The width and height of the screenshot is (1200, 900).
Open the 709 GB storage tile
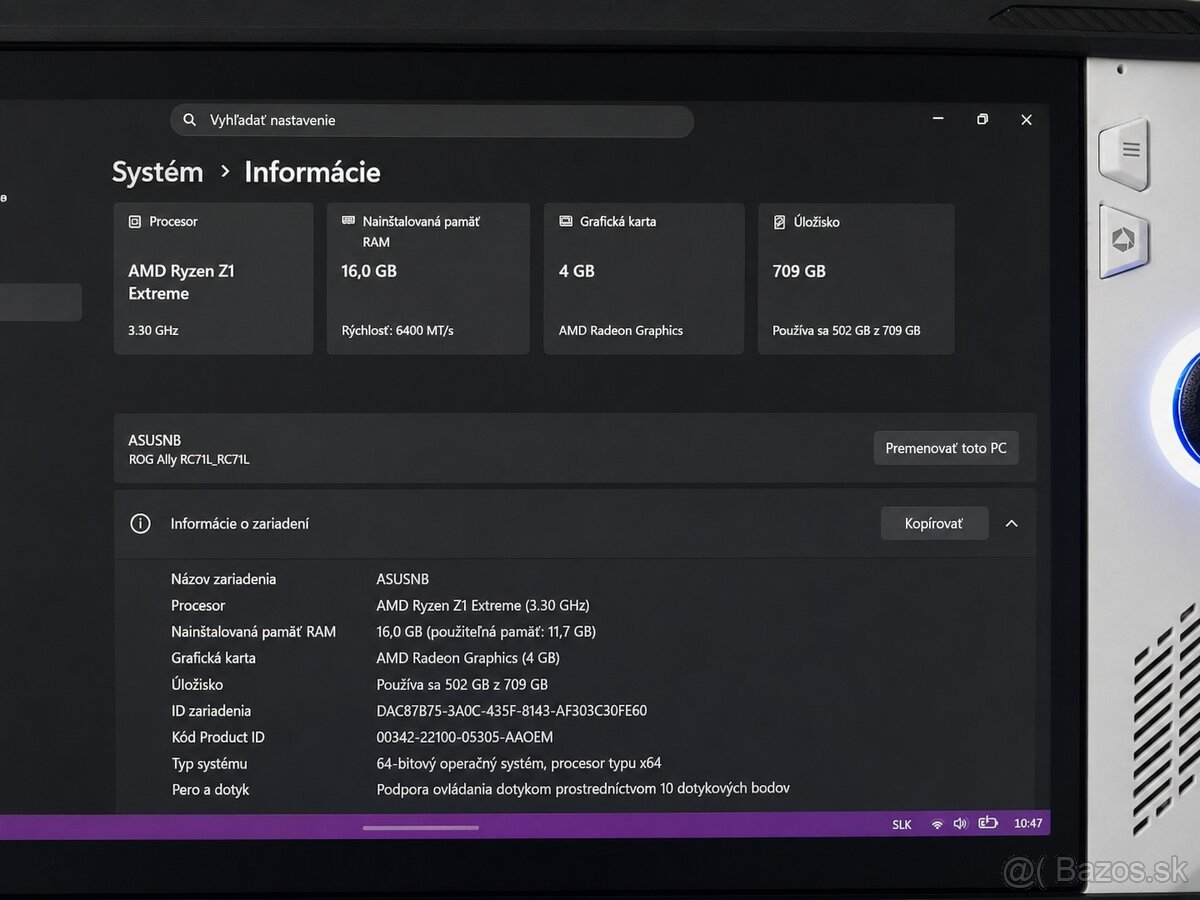point(856,279)
